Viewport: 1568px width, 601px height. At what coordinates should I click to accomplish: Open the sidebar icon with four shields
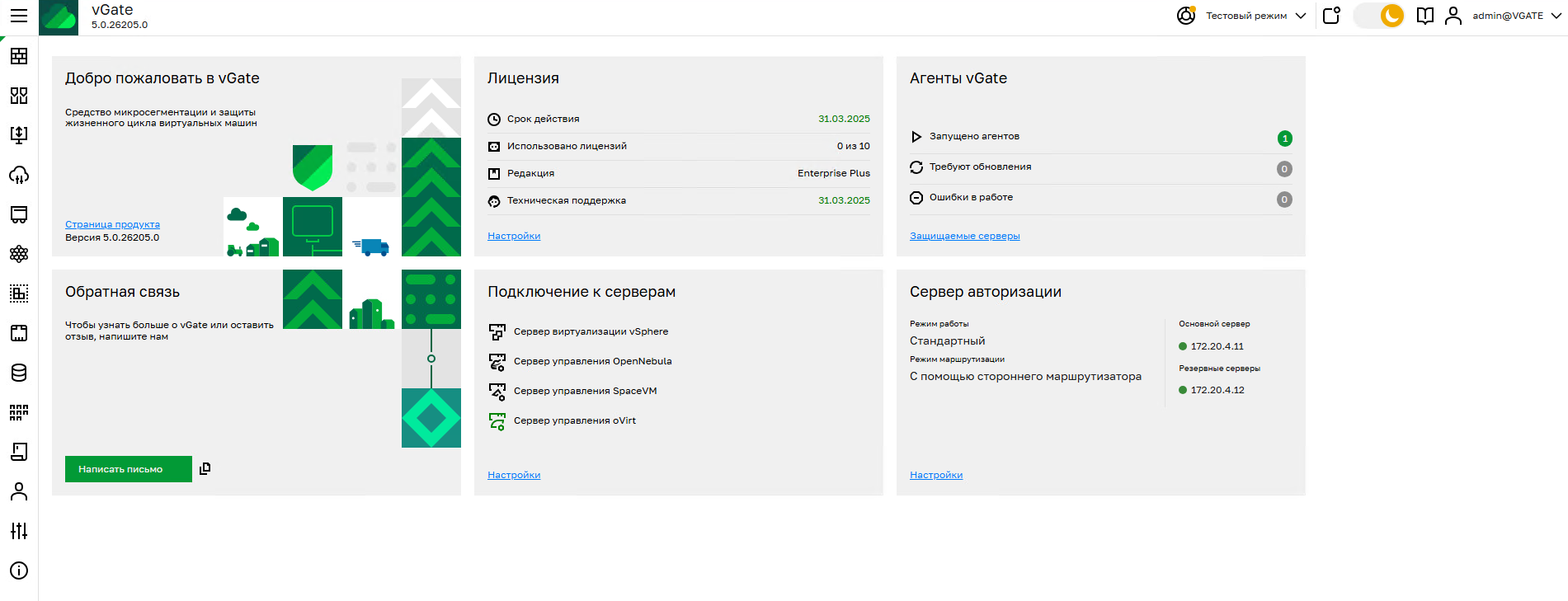point(19,96)
